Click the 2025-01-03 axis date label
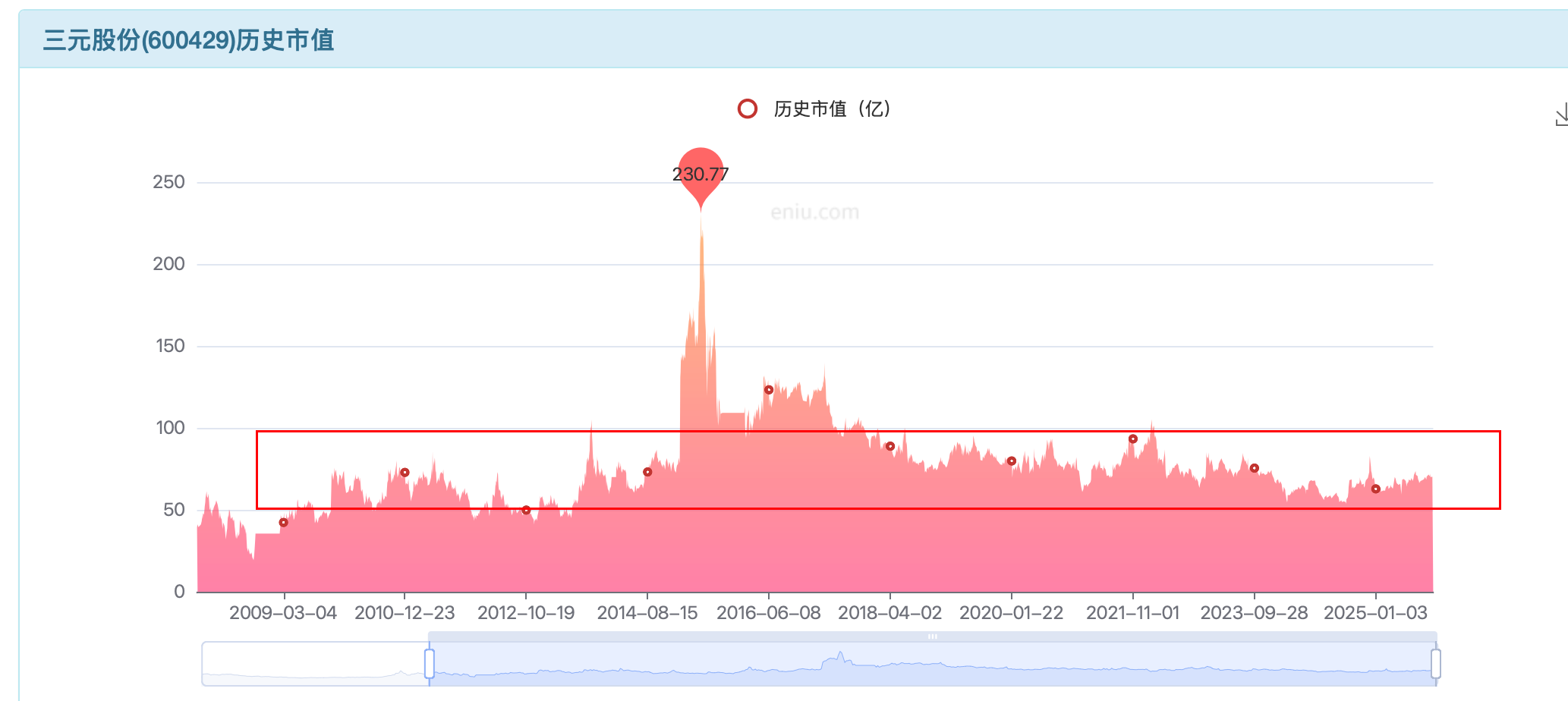Image resolution: width=1568 pixels, height=701 pixels. coord(1376,613)
